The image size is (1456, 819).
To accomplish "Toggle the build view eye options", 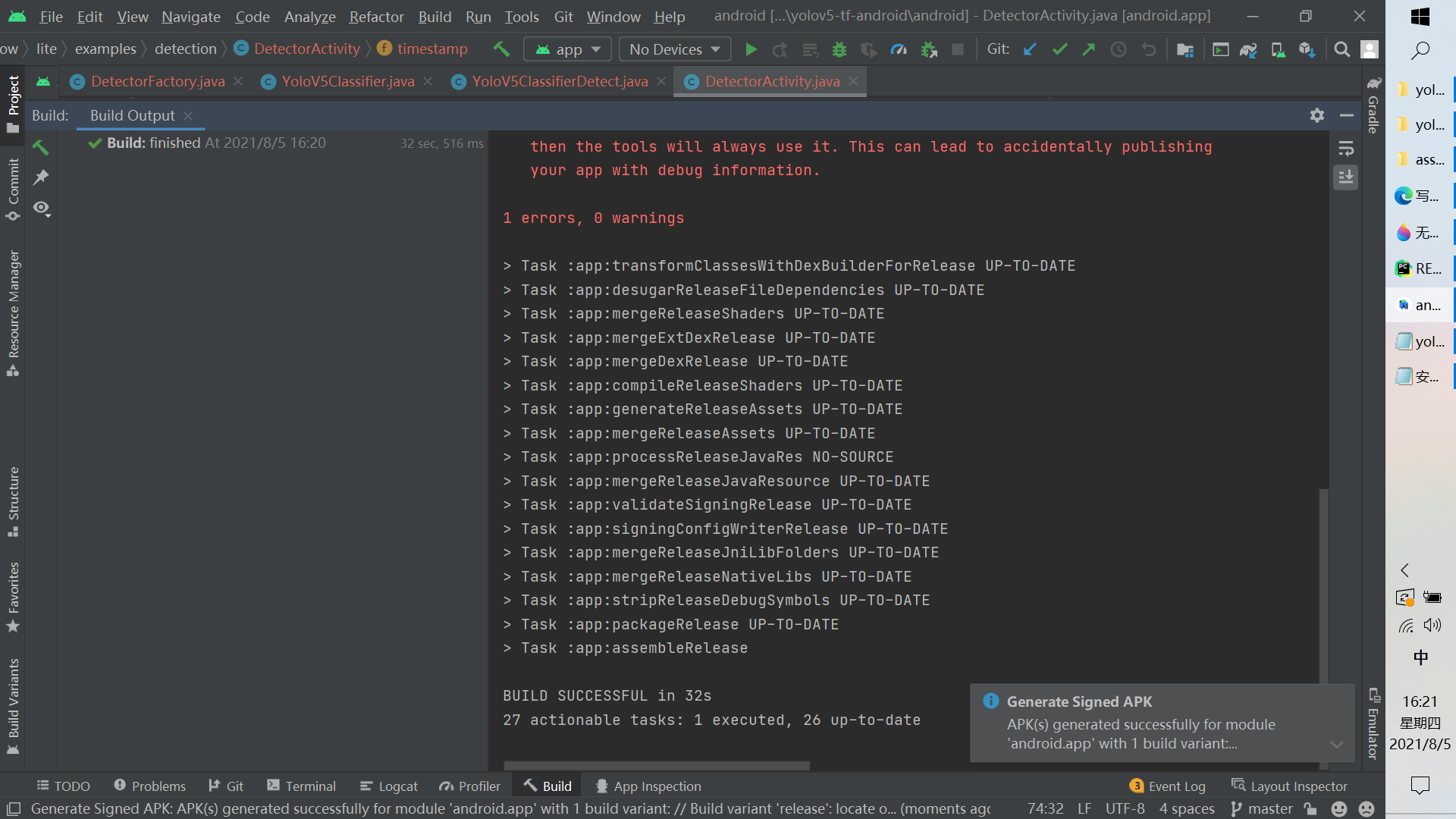I will pos(41,208).
